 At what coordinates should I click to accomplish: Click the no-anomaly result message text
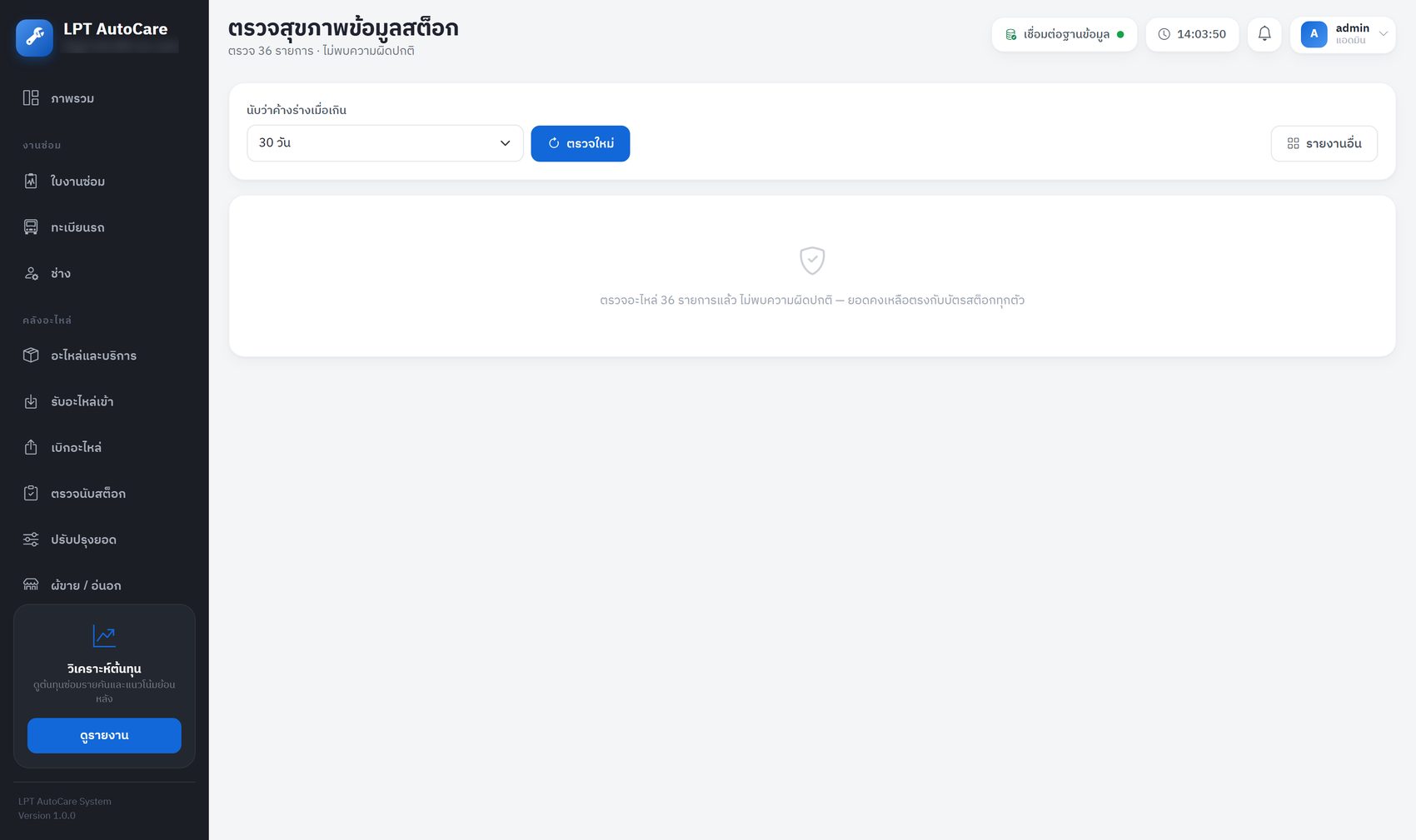coord(812,300)
